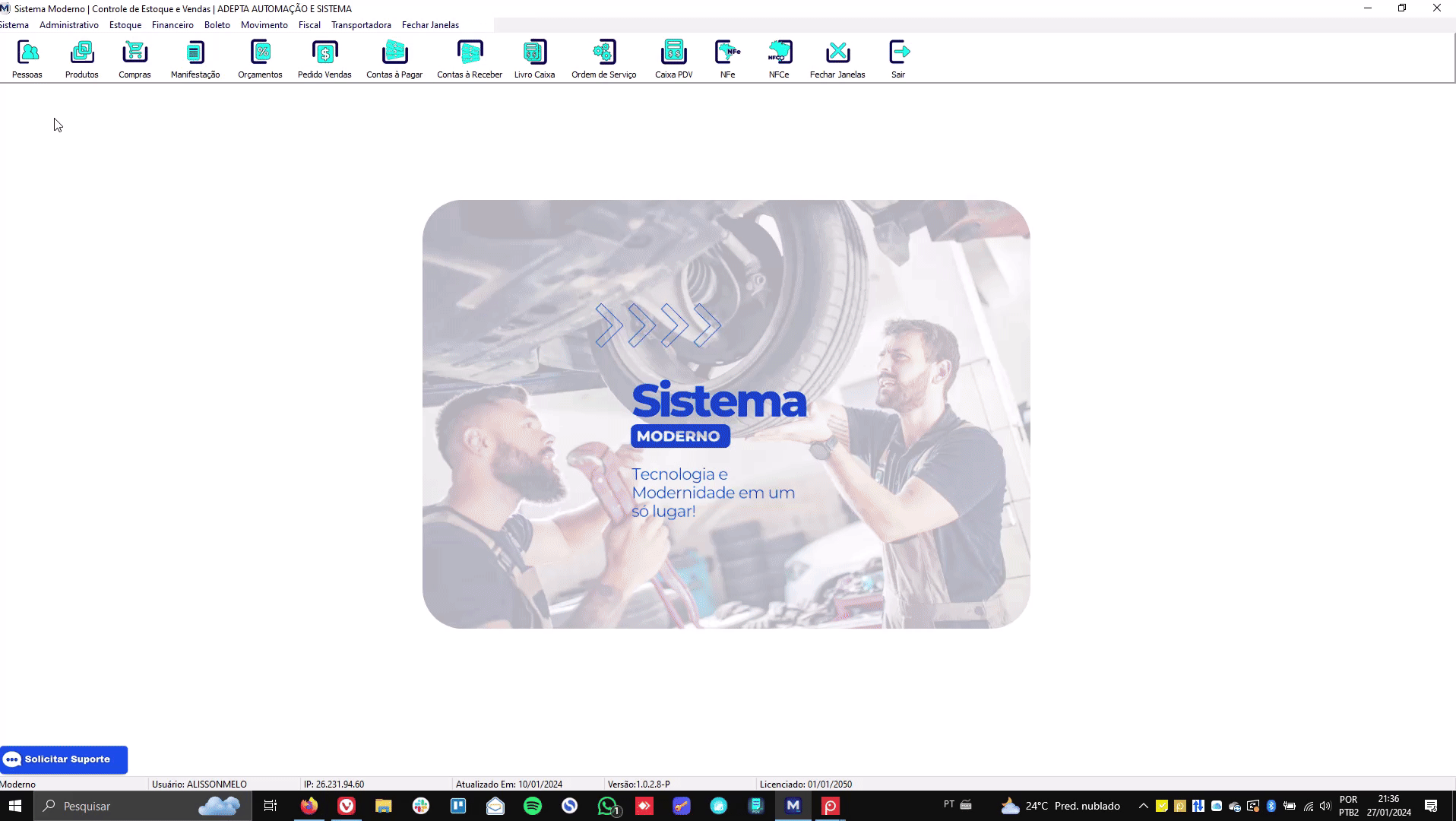Open the Orçamentos module
This screenshot has height=821, width=1456.
point(260,52)
